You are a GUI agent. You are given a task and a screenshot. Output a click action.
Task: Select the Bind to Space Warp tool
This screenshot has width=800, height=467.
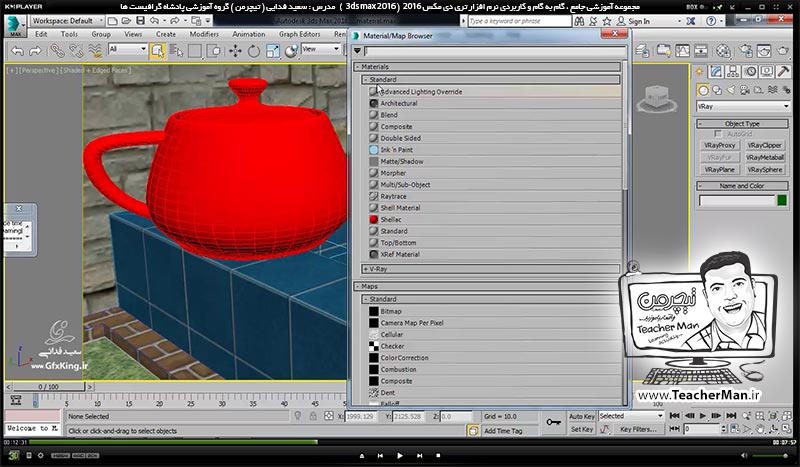pyautogui.click(x=95, y=51)
